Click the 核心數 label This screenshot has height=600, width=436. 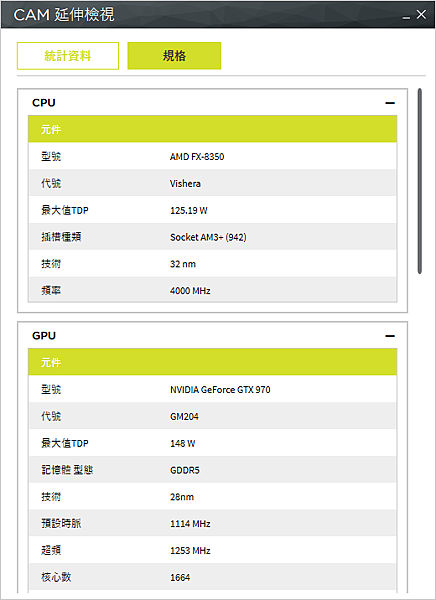point(56,577)
